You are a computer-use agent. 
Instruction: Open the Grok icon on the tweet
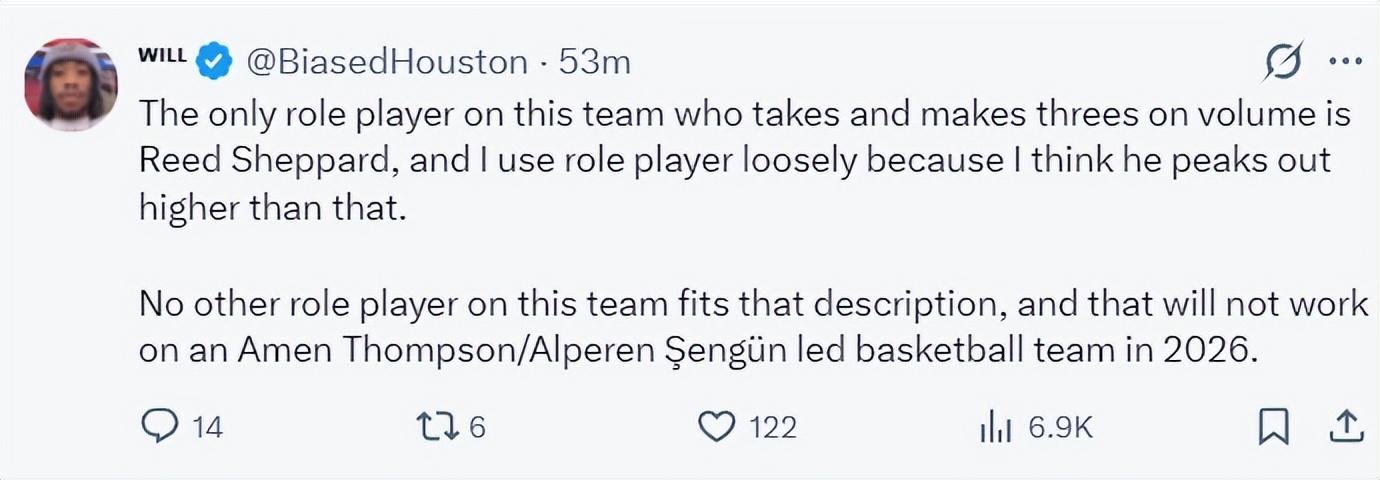tap(1282, 62)
